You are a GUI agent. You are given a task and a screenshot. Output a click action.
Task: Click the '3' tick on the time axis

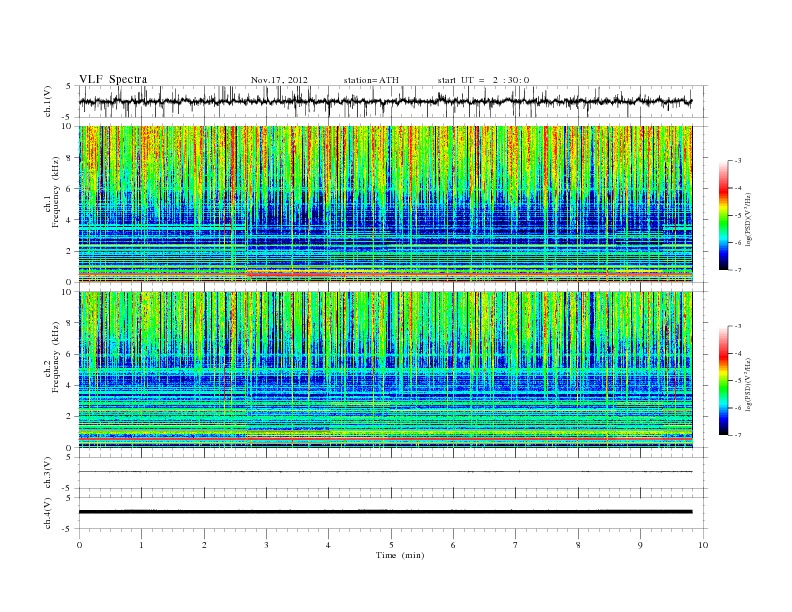point(267,545)
